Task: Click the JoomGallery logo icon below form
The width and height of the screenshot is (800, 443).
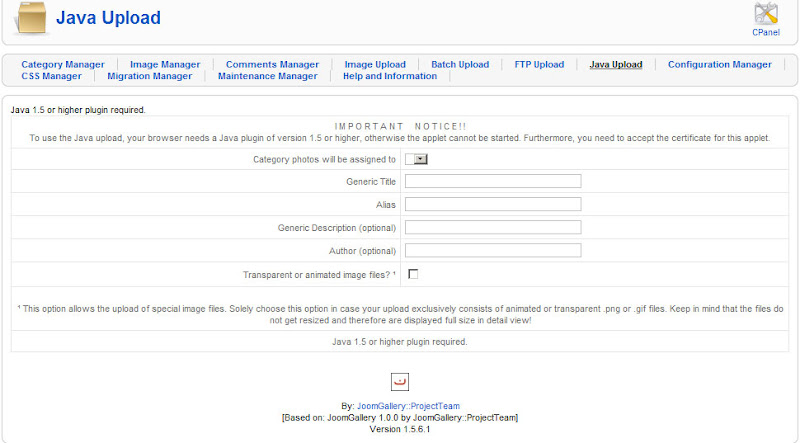Action: (x=399, y=381)
